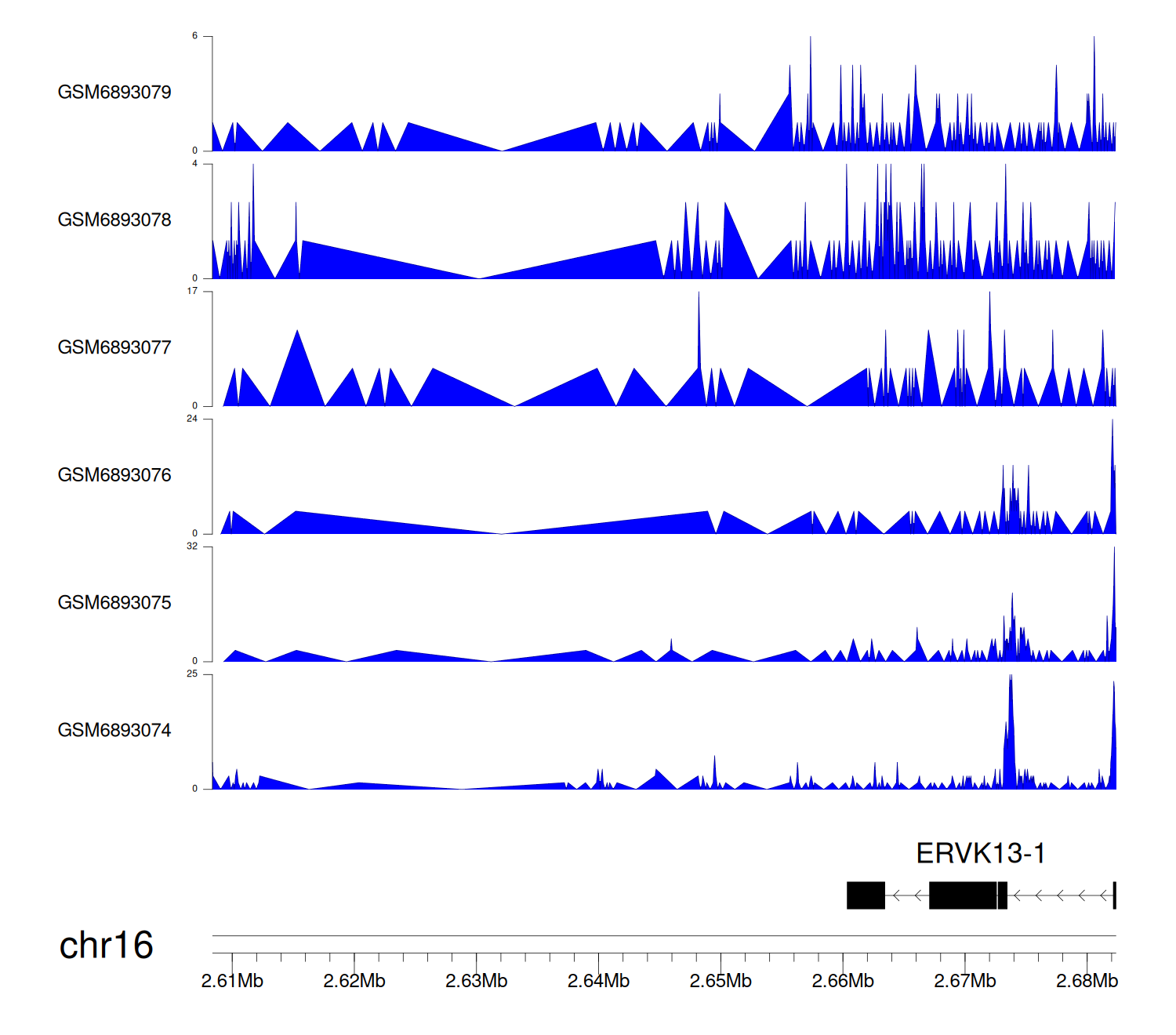
Task: Click the y-axis maximum 17 on GSM6893077
Action: tap(192, 292)
